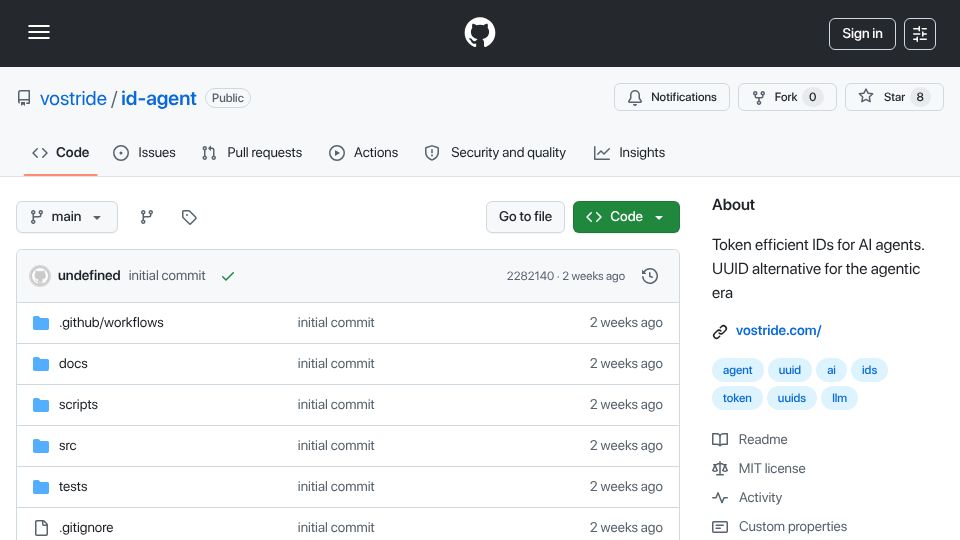Show commit status green checkmark details
The height and width of the screenshot is (540, 960).
point(228,276)
